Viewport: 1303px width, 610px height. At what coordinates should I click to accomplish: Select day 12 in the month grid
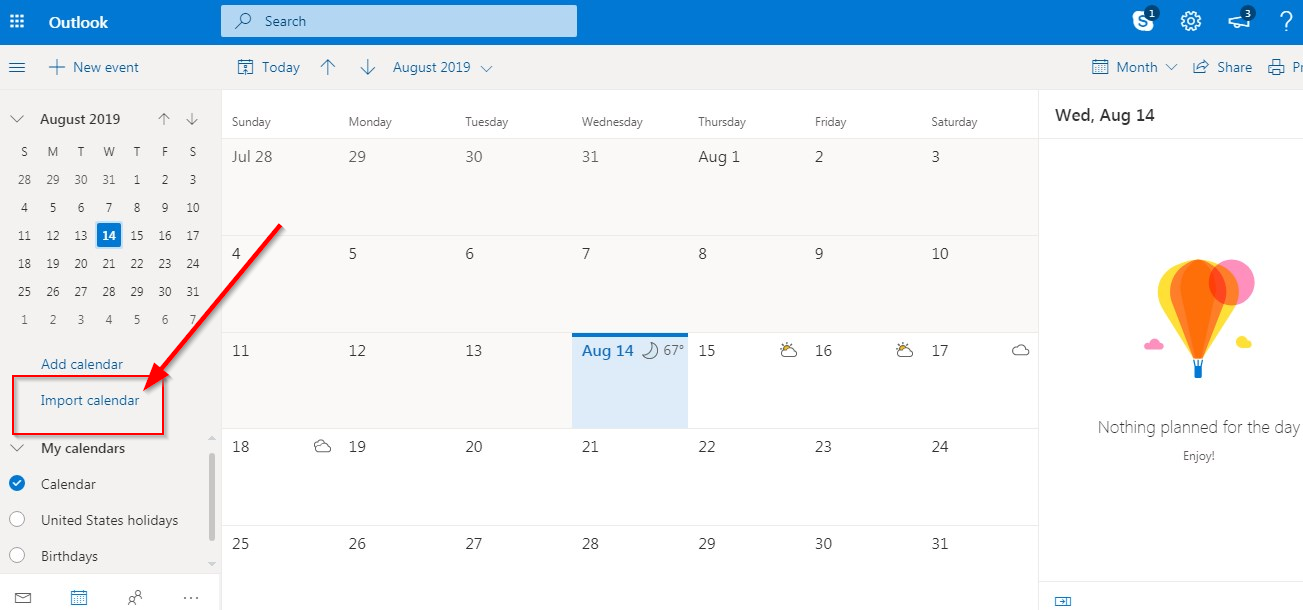click(x=397, y=380)
